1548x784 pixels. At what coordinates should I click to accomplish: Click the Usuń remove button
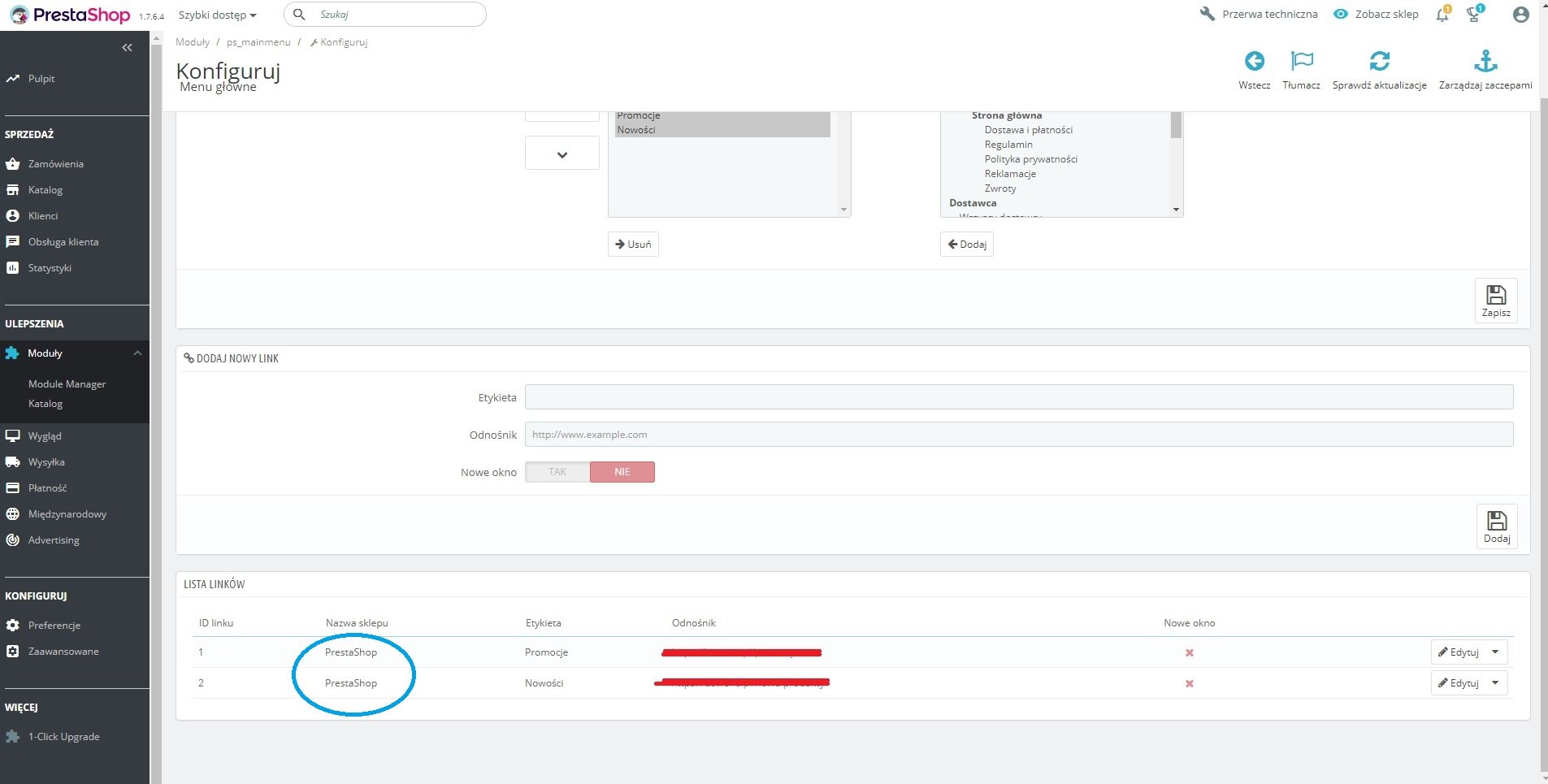[633, 245]
